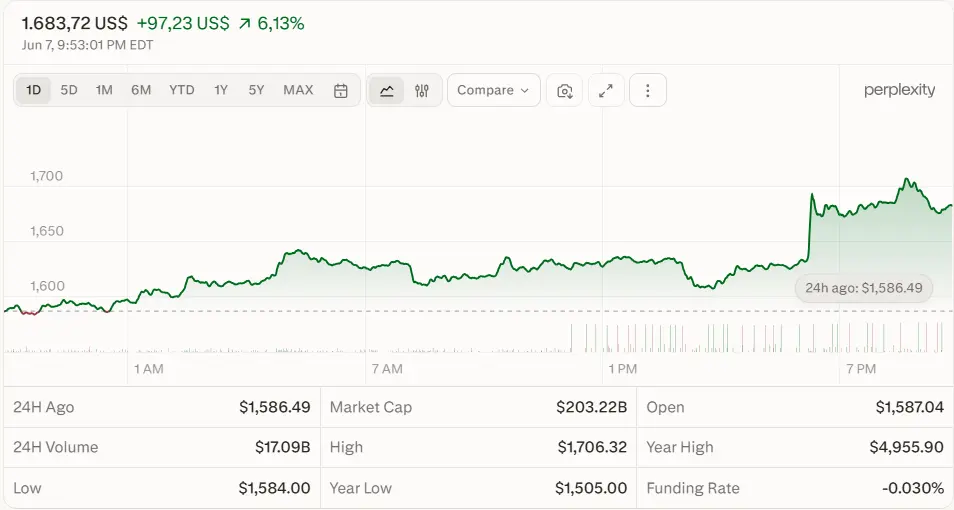Viewport: 954px width, 510px height.
Task: Click the price line peak near 7 PM
Action: point(906,180)
